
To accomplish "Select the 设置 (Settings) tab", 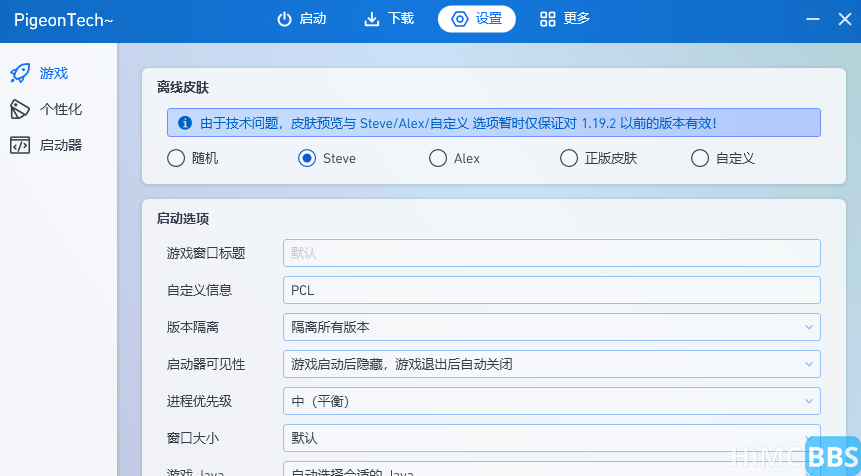I will [477, 19].
